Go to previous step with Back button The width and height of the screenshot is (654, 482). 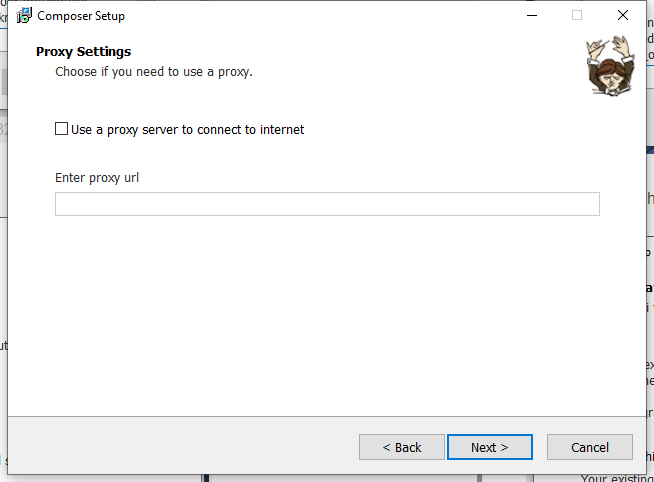[x=402, y=447]
